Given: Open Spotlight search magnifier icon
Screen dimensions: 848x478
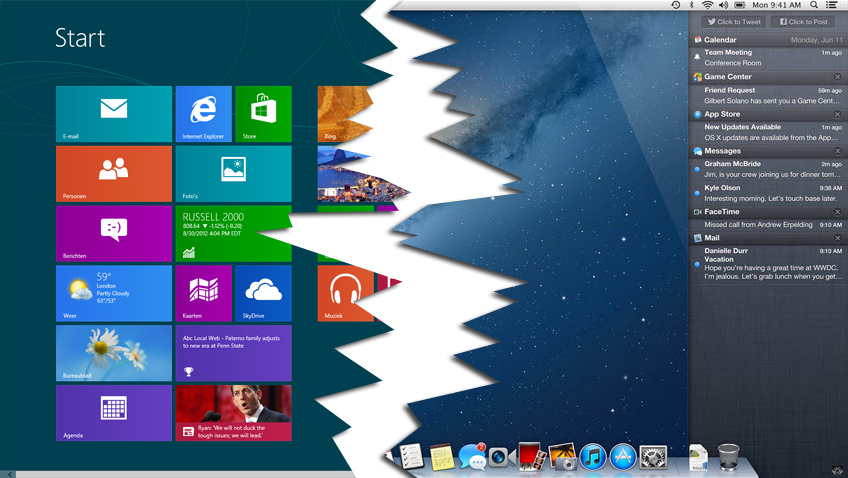Looking at the screenshot, I should click(815, 6).
